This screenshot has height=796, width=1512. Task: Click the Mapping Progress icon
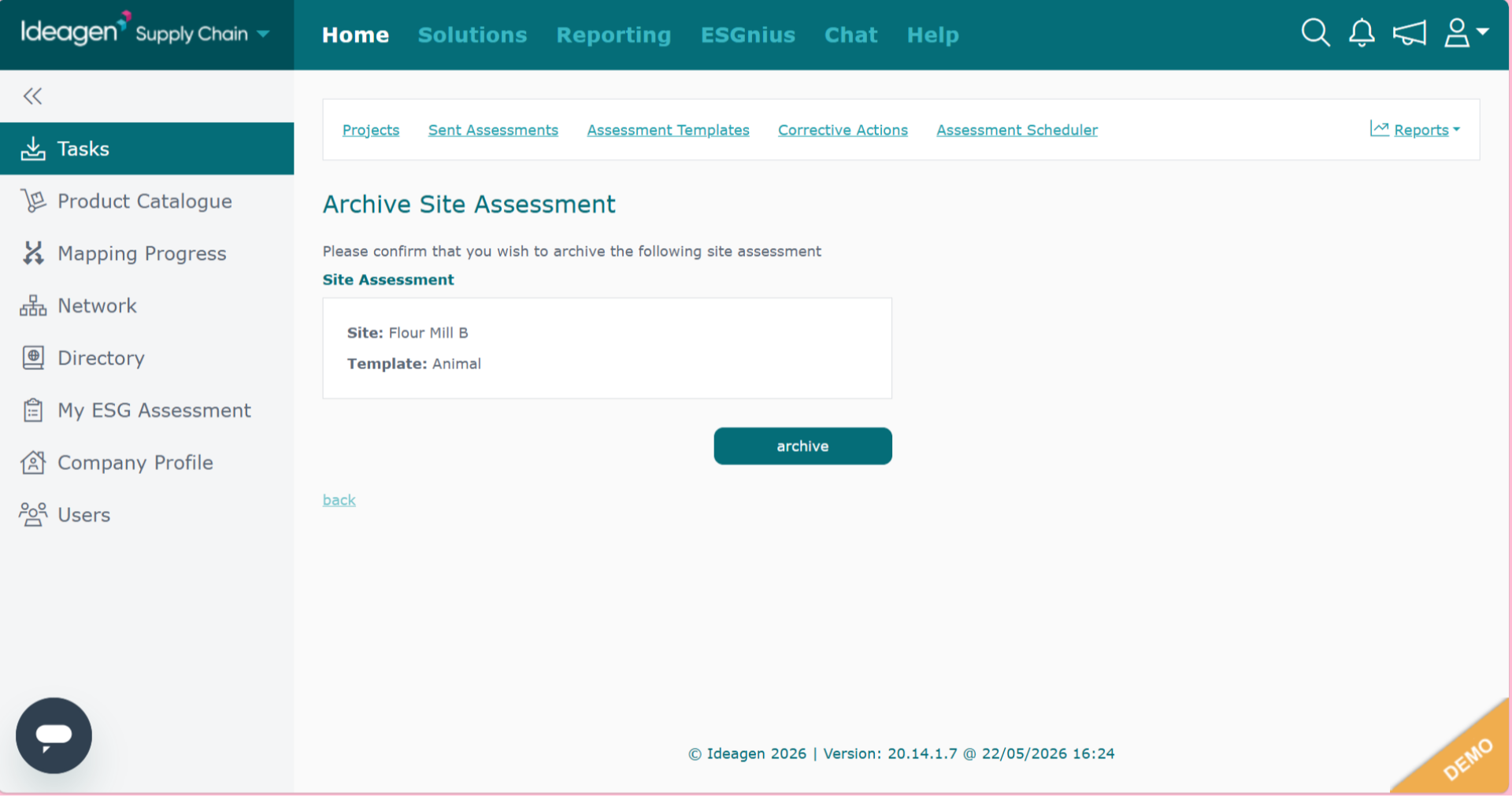tap(33, 253)
